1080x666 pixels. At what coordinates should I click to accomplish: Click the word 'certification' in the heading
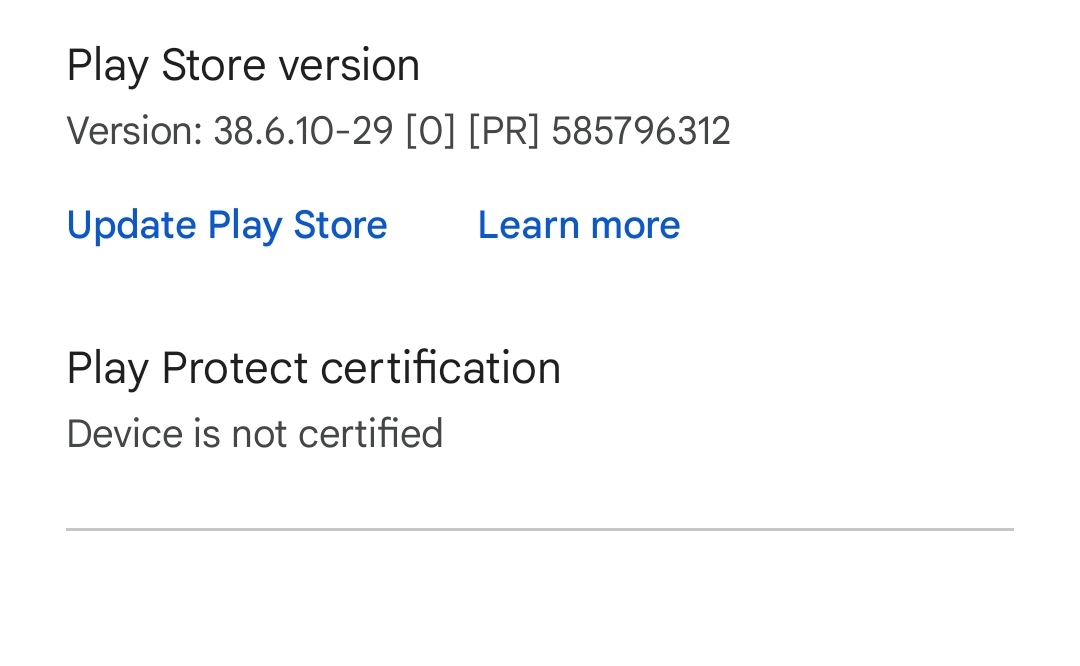pyautogui.click(x=440, y=368)
